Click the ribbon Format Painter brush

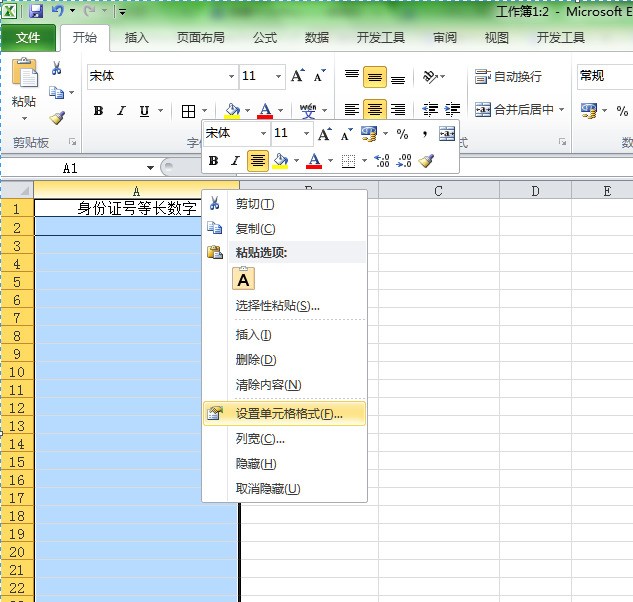(x=57, y=117)
